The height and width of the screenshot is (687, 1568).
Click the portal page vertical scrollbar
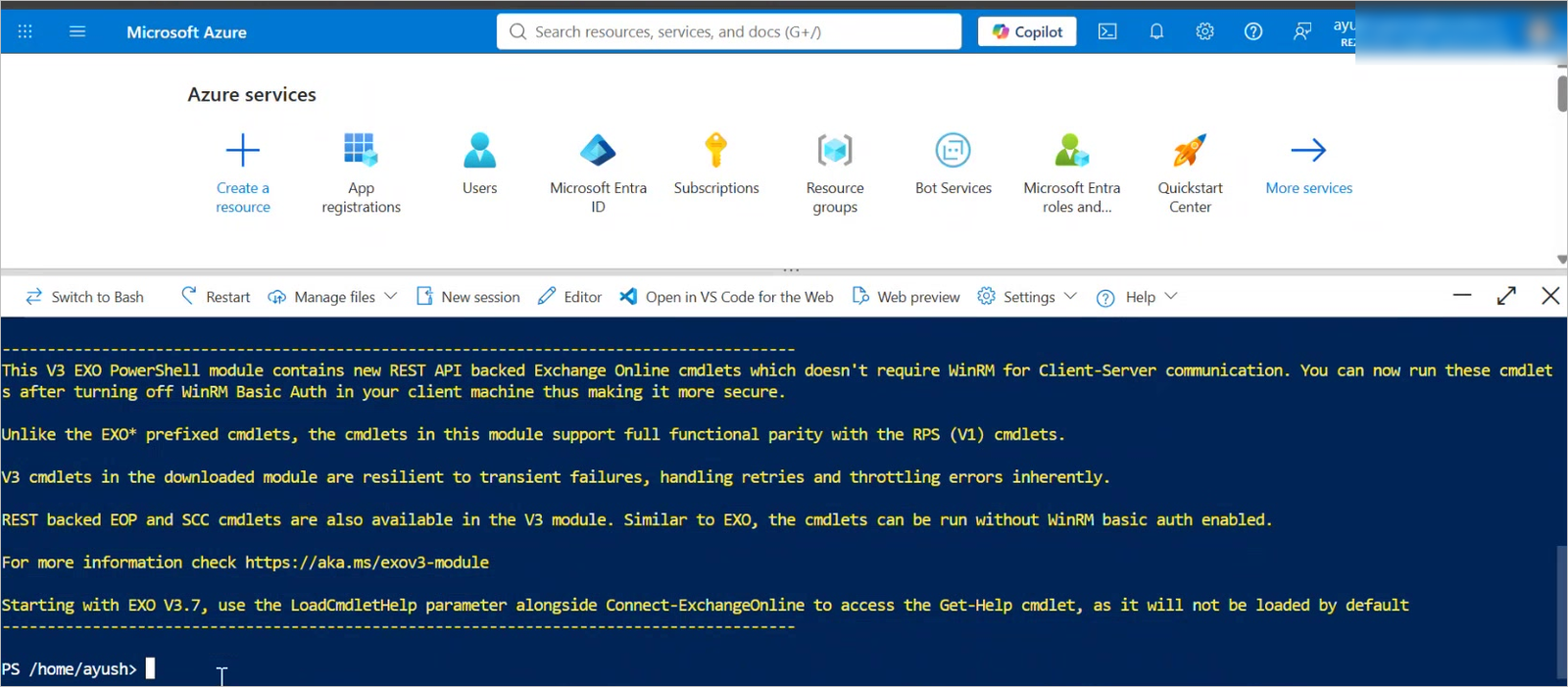1562,93
